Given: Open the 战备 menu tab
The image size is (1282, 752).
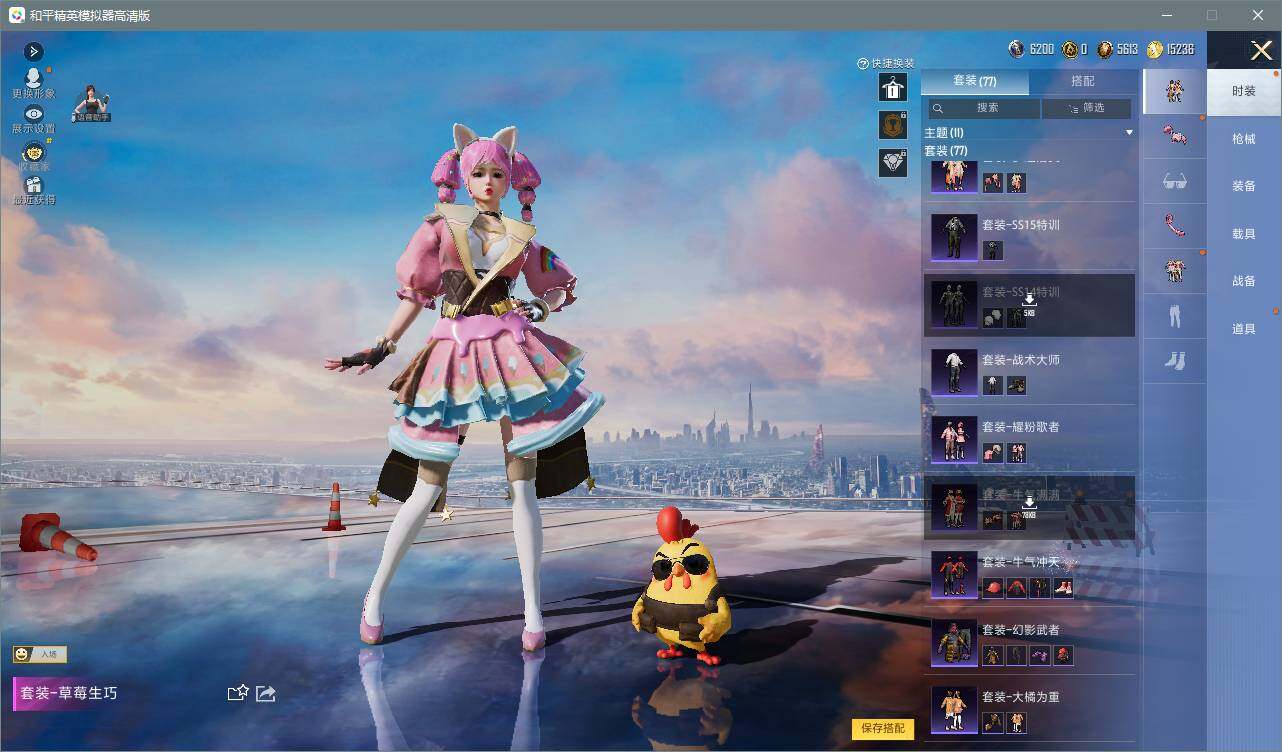Looking at the screenshot, I should tap(1244, 281).
